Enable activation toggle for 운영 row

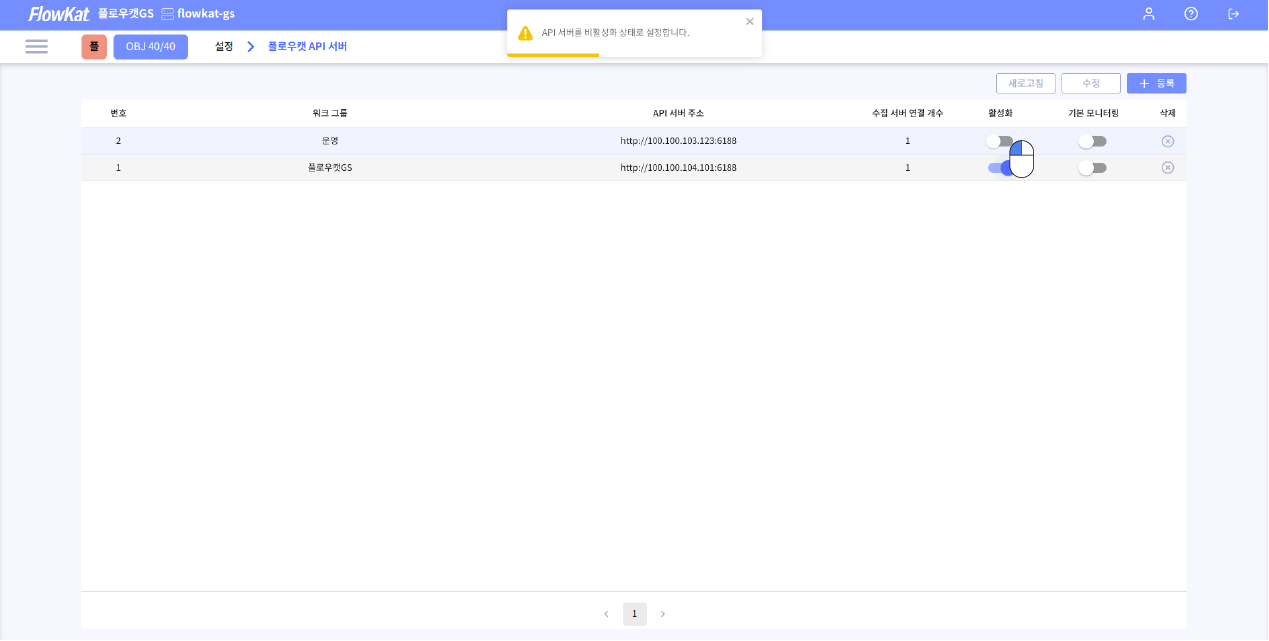pyautogui.click(x=999, y=141)
